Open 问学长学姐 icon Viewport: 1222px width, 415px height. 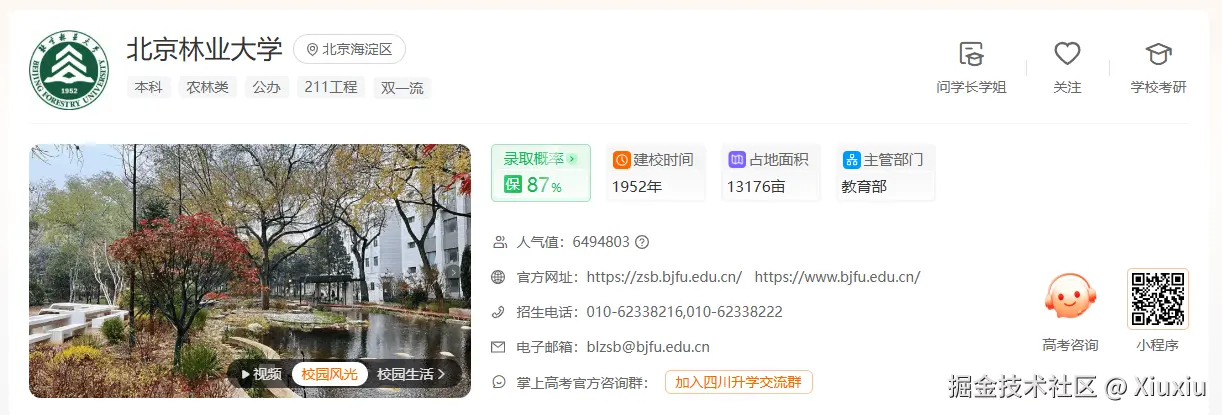(x=971, y=54)
